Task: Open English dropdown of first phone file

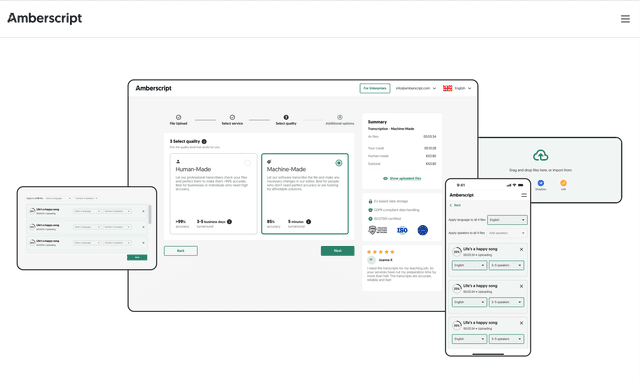Action: 469,265
